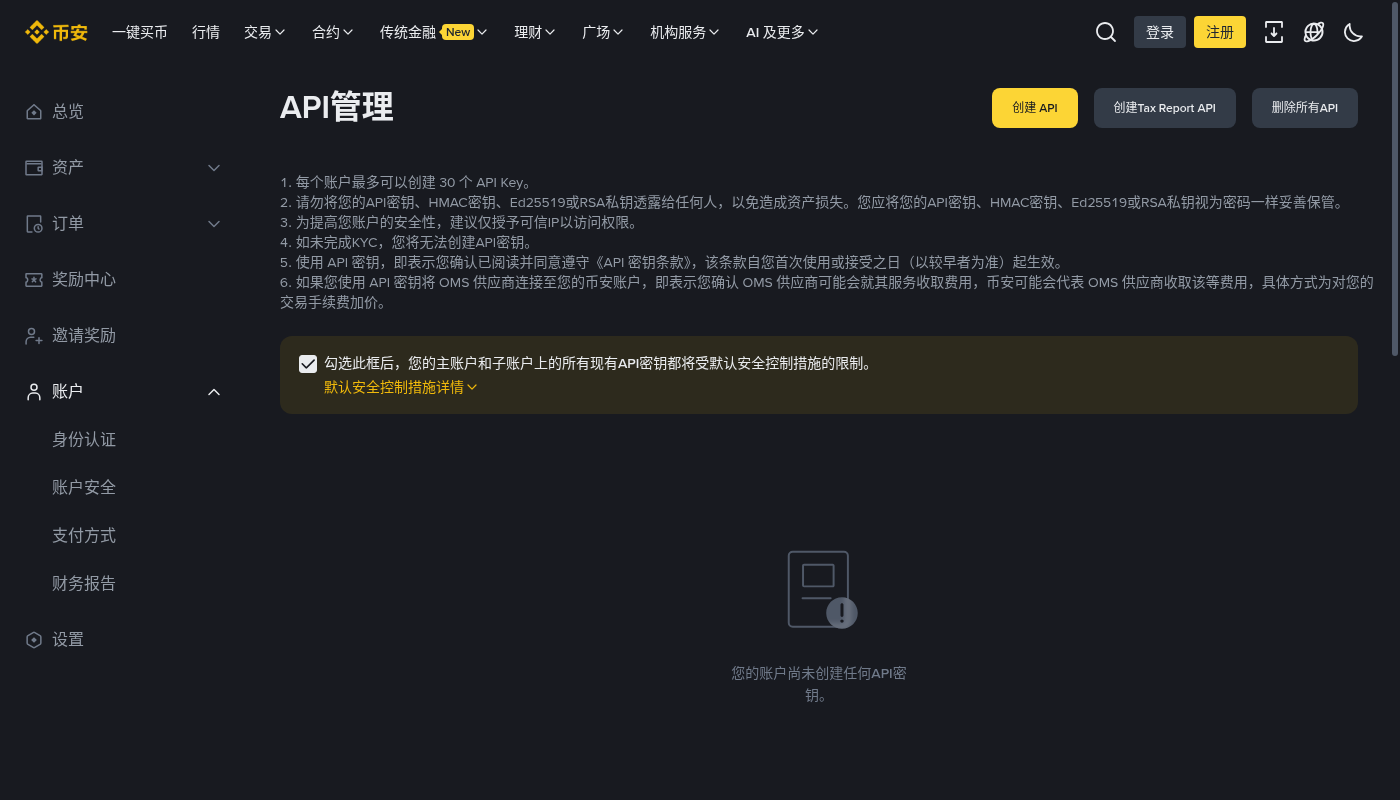Click the empty API key document icon
Viewport: 1400px width, 800px height.
(821, 590)
